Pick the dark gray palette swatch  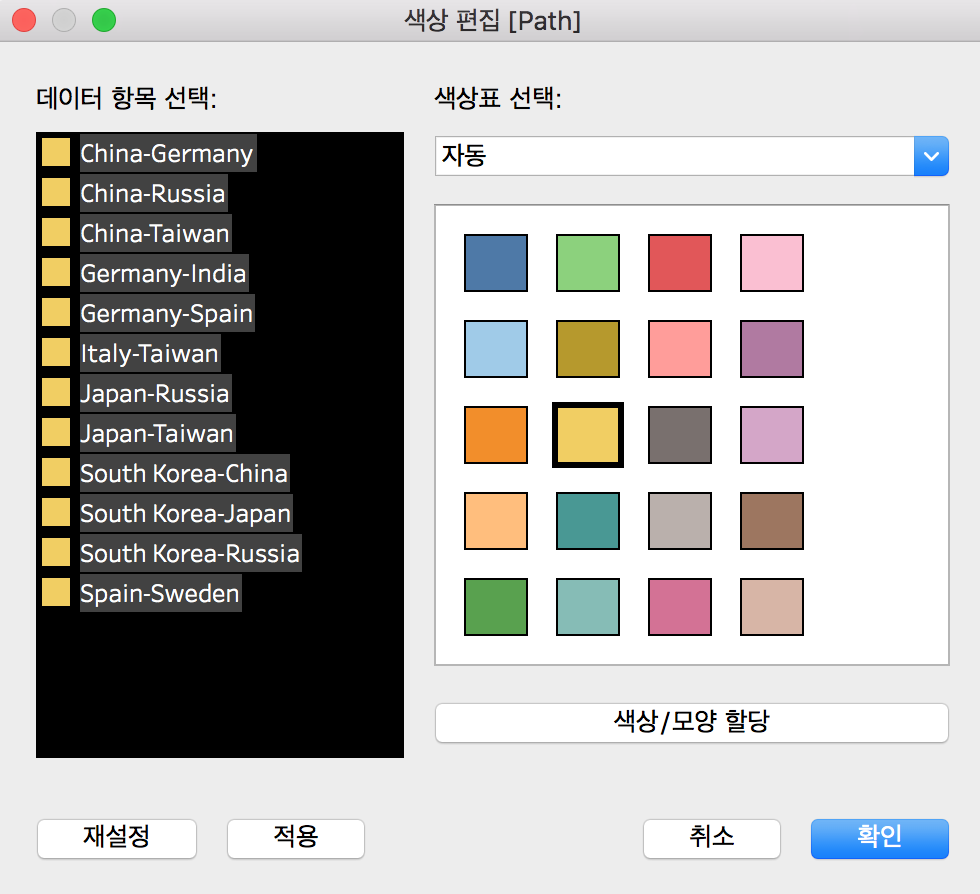point(679,434)
